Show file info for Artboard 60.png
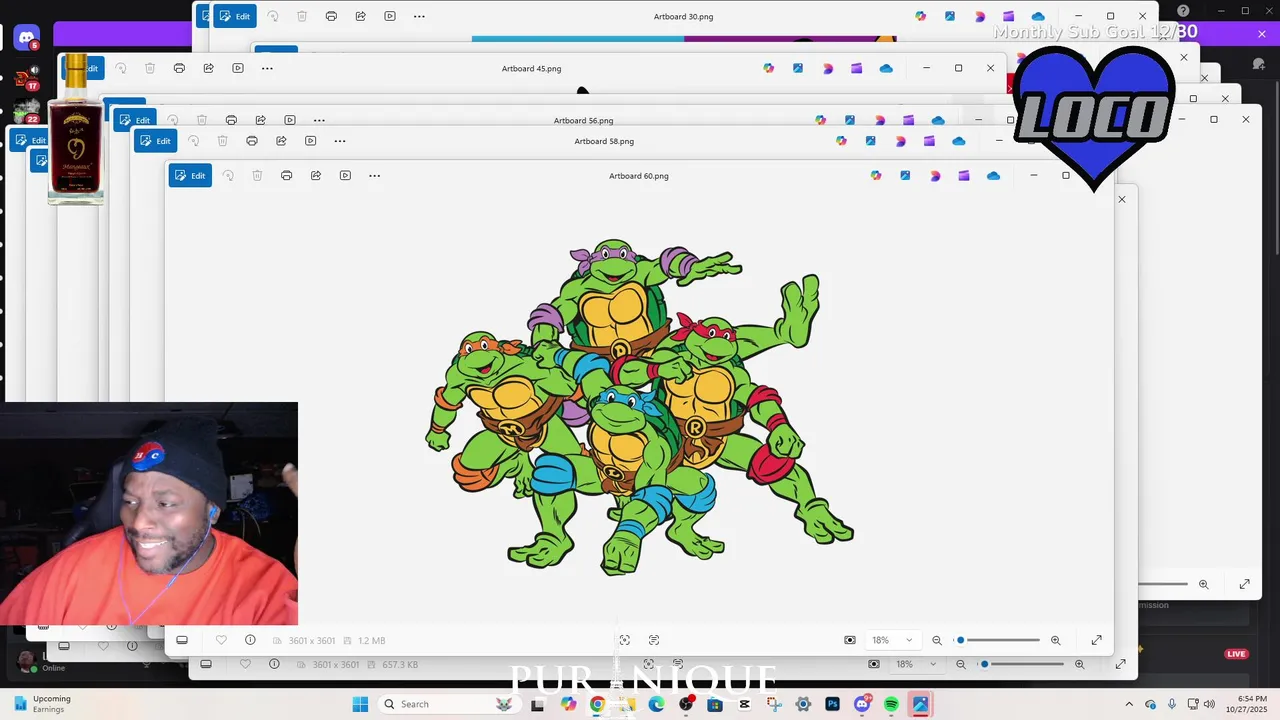This screenshot has height=720, width=1280. pos(250,640)
